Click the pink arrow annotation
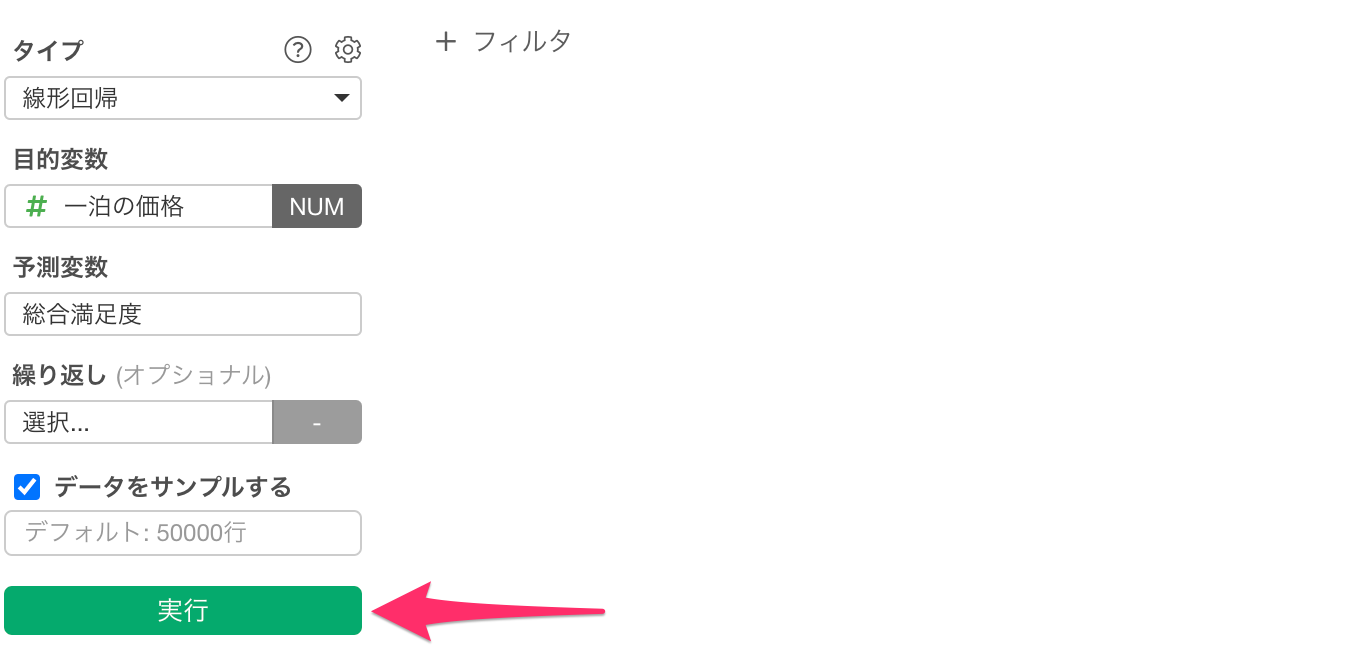 point(488,611)
